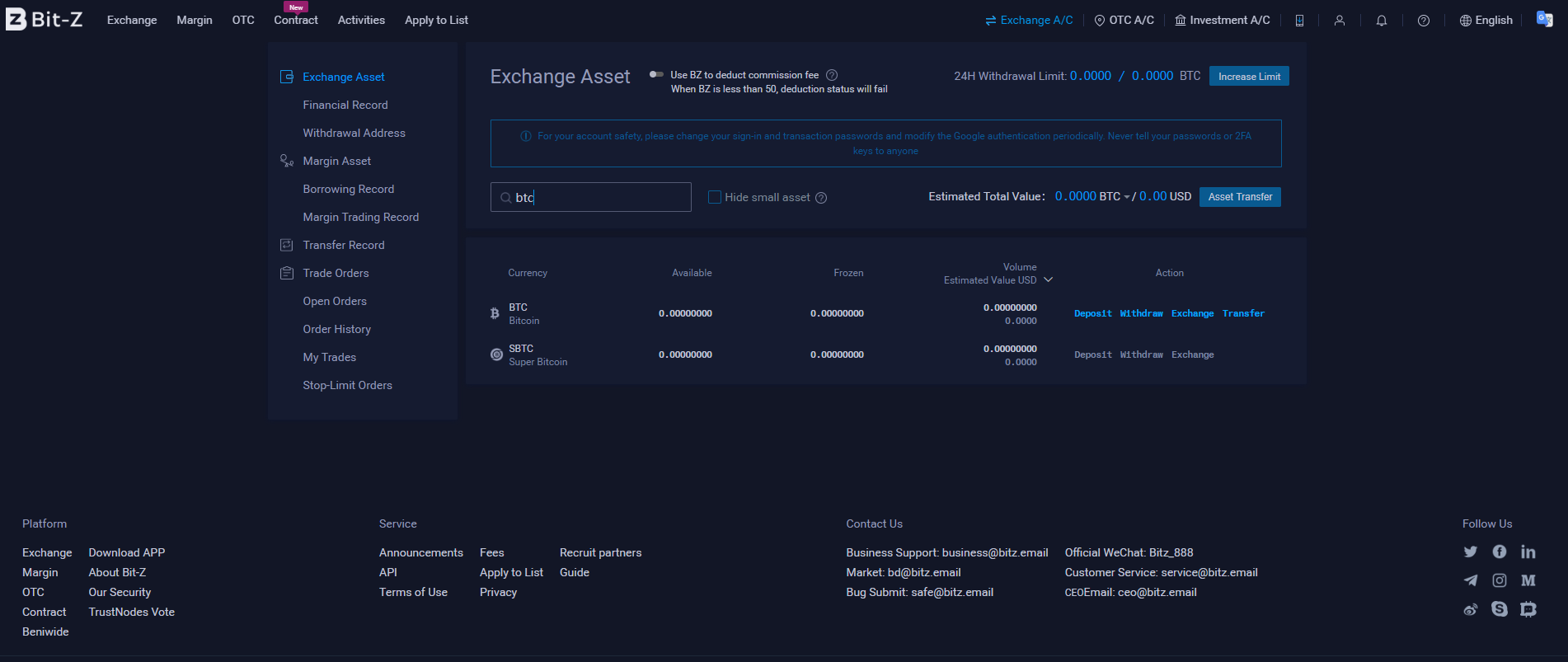
Task: Click the BTC Bitcoin coin icon
Action: click(495, 313)
